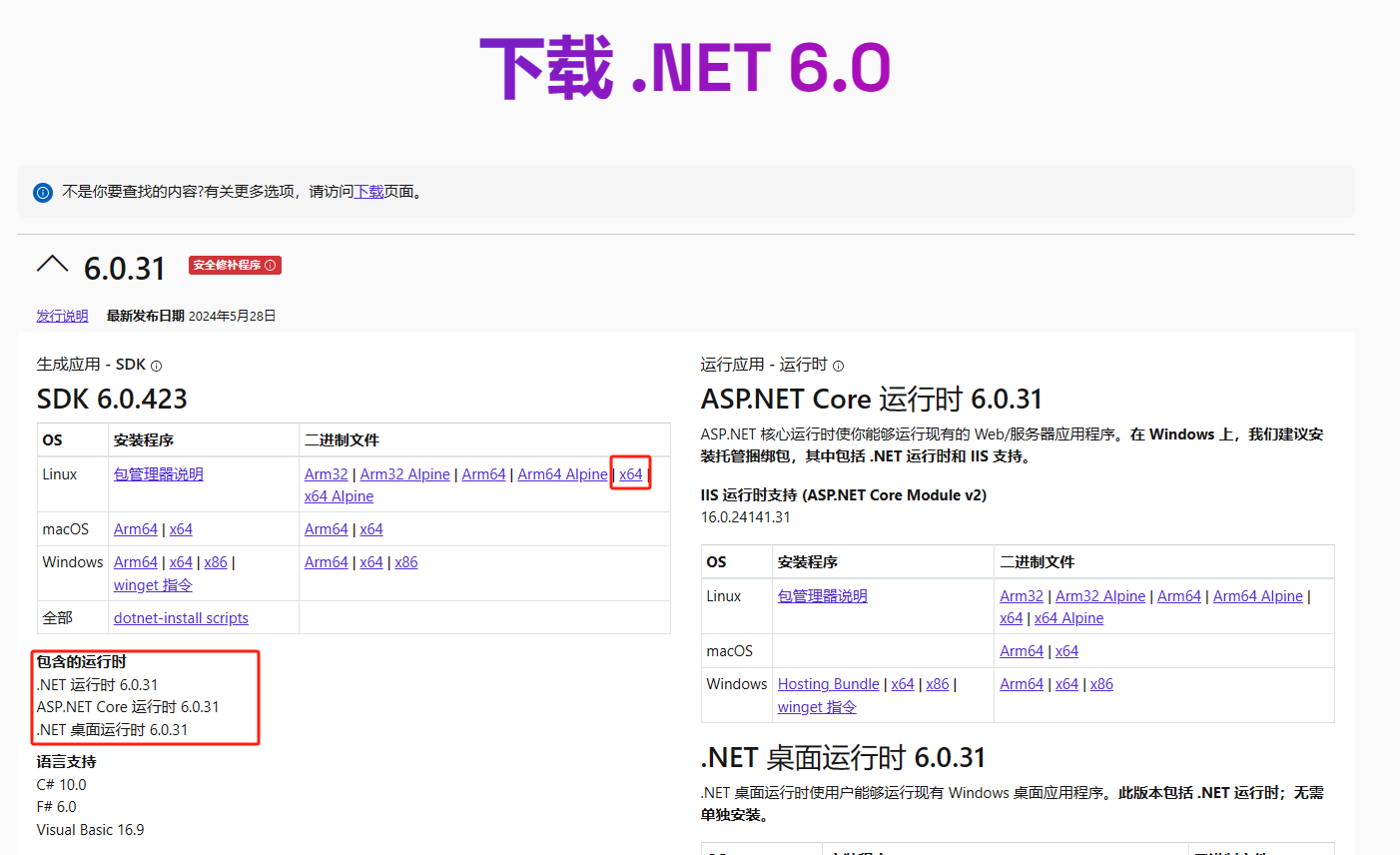Download SDK macOS Arm64 binary
This screenshot has width=1400, height=855.
(327, 529)
